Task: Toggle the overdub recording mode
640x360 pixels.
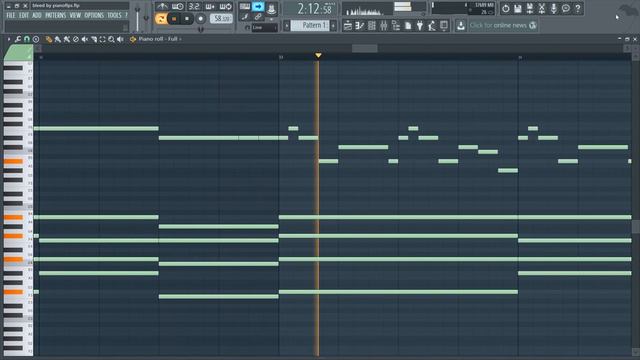Action: point(210,7)
